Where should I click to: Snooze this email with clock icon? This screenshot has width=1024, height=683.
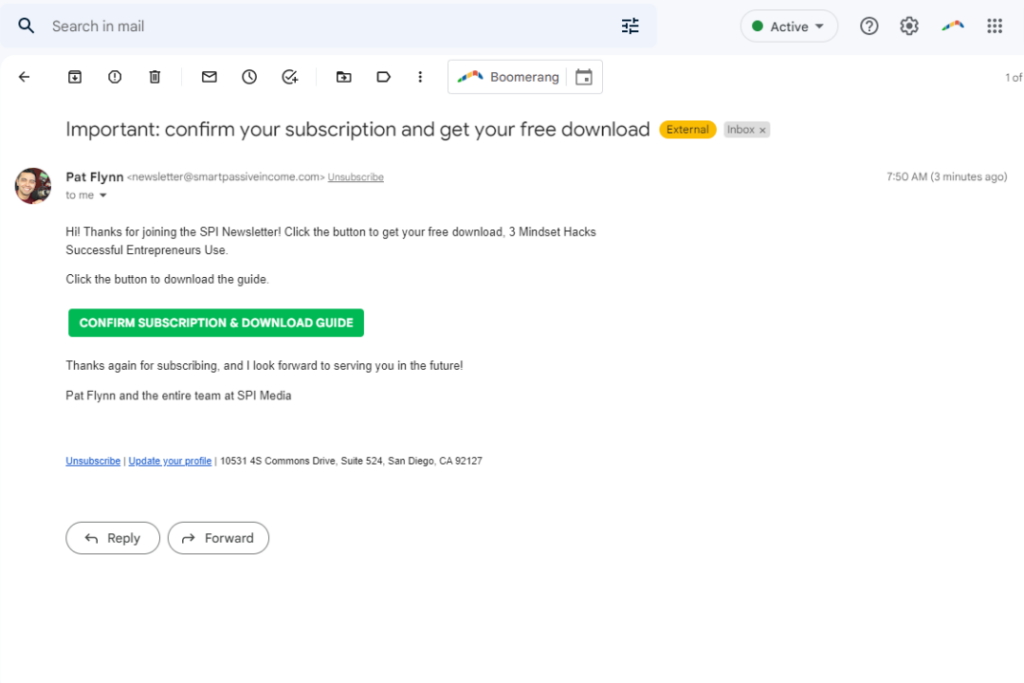pos(249,77)
